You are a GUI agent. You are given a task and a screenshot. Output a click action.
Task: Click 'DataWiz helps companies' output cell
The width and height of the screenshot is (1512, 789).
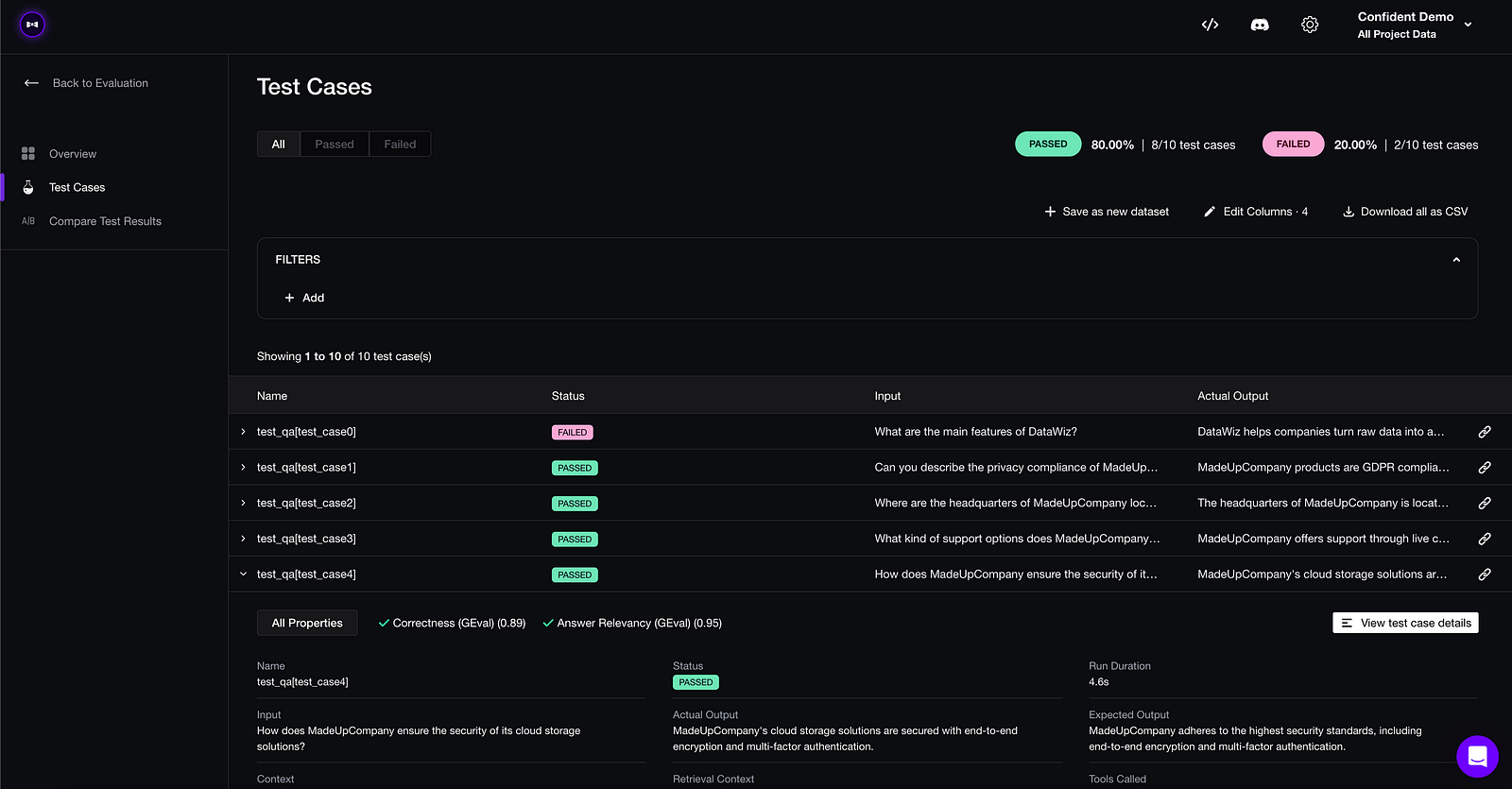pyautogui.click(x=1320, y=432)
